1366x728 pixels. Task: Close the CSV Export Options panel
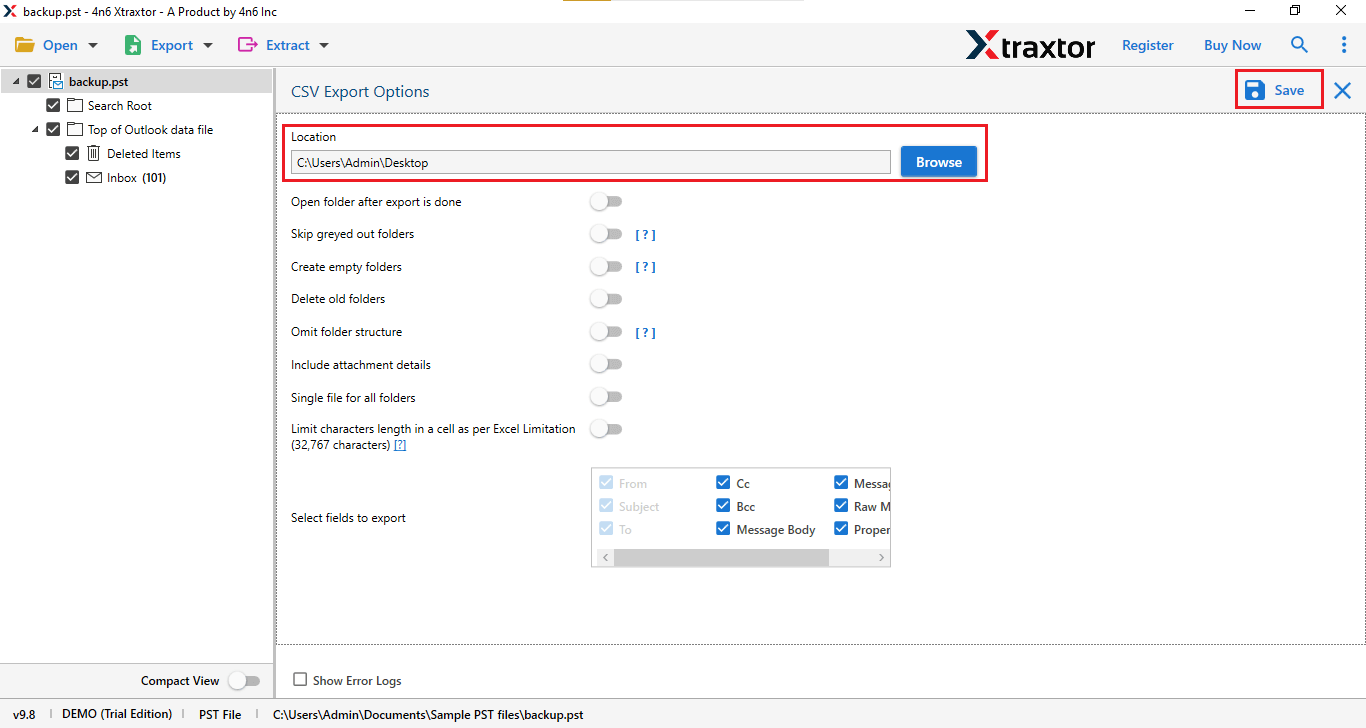point(1342,91)
